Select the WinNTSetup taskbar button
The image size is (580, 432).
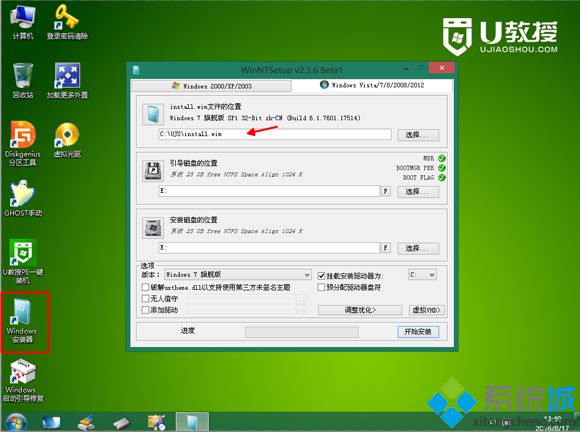[192, 422]
